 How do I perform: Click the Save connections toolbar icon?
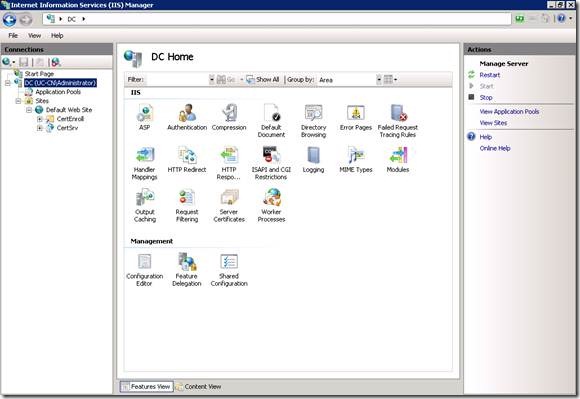coord(24,62)
